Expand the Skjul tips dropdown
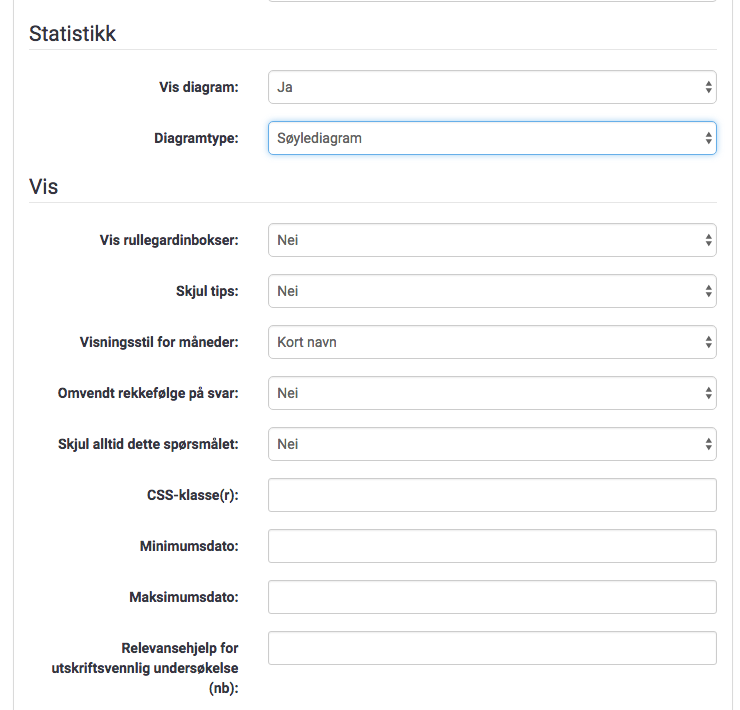 [492, 291]
